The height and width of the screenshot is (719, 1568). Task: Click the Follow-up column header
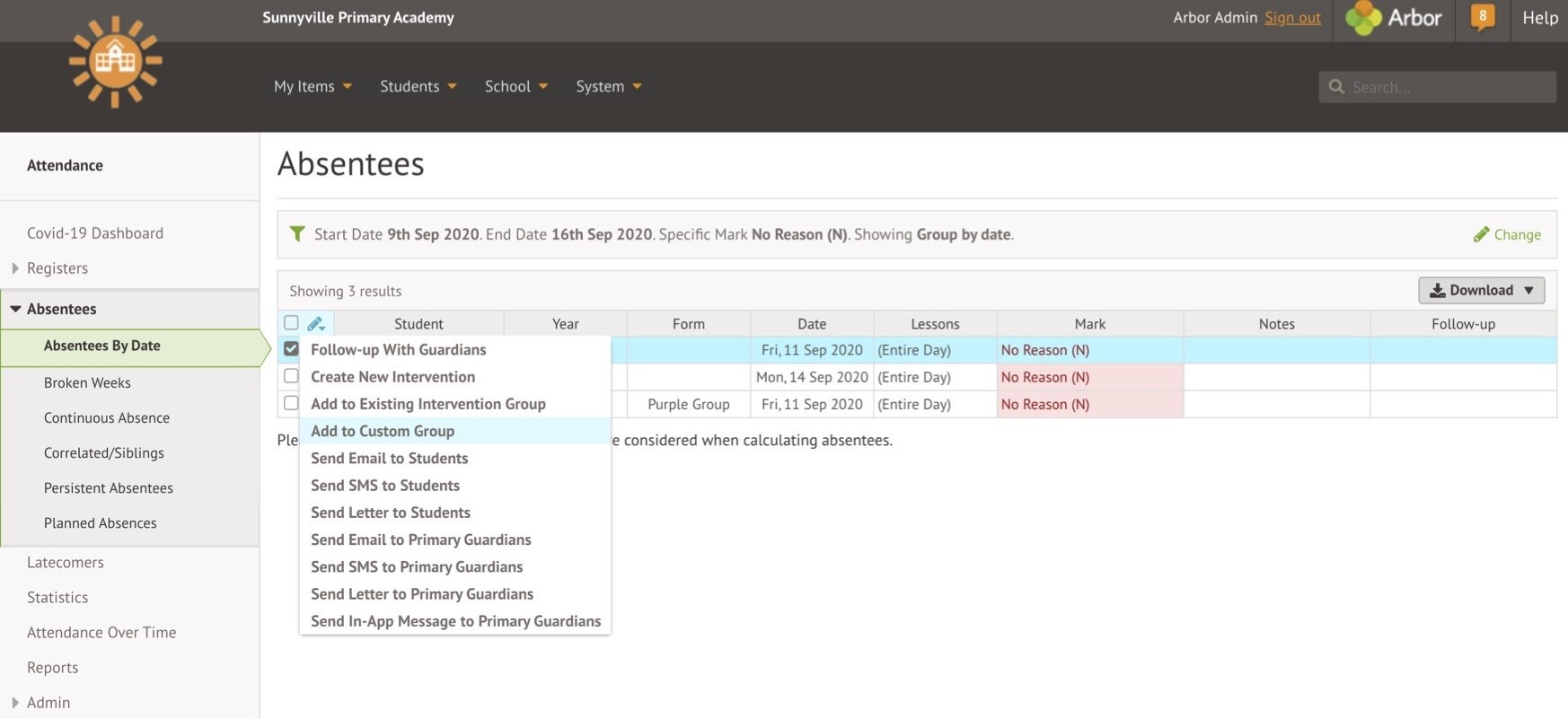(1464, 323)
